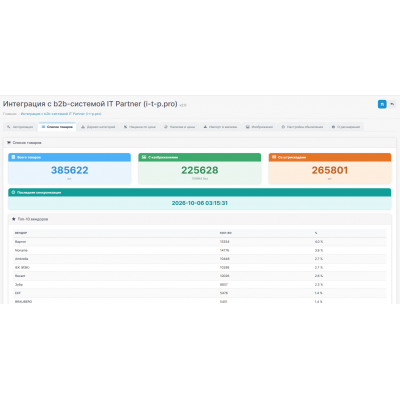400x400 pixels.
Task: Click the % column header
Action: [316, 233]
